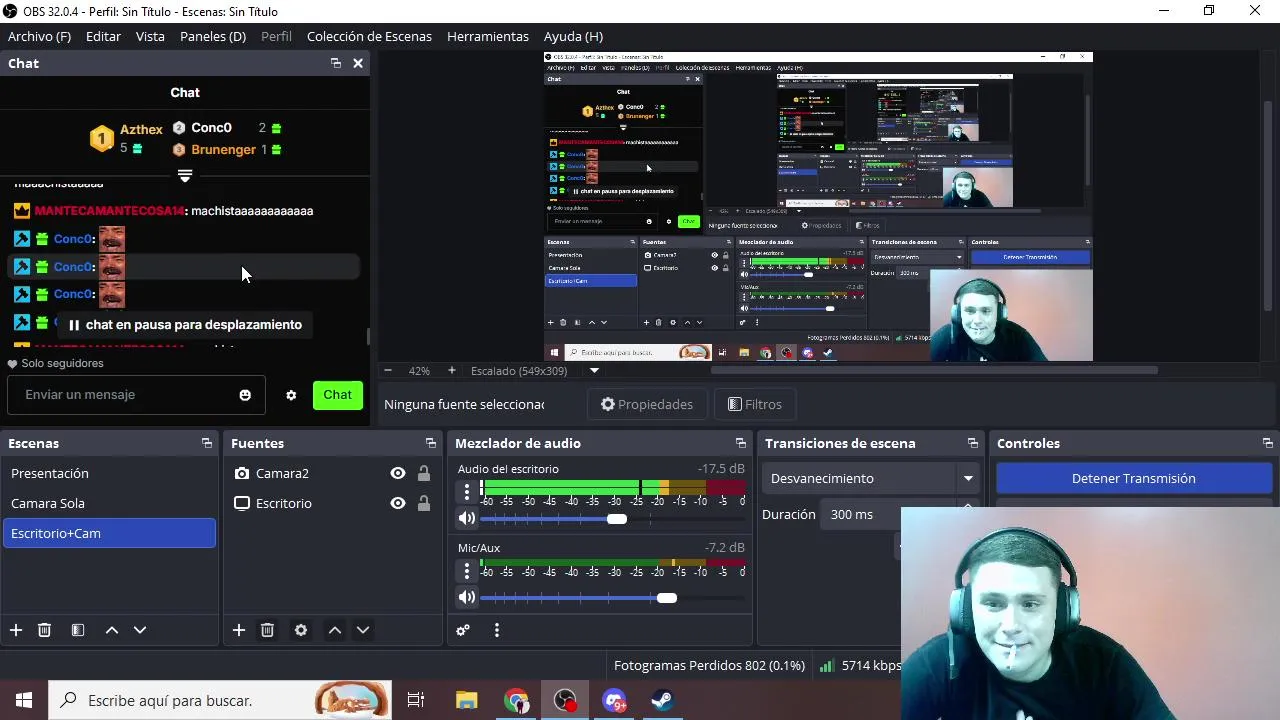1280x720 pixels.
Task: Open the Vista menu
Action: [x=150, y=36]
